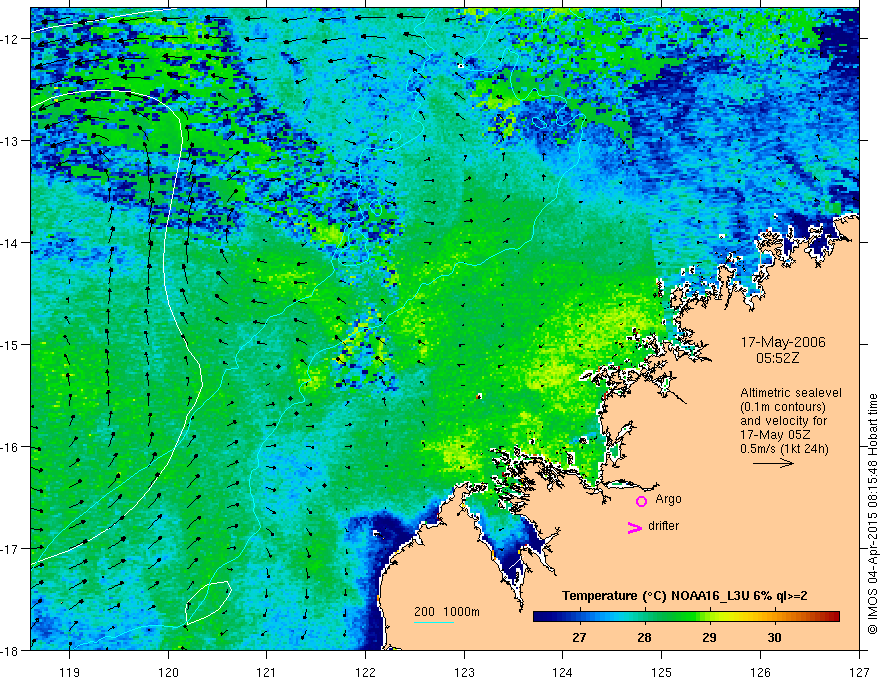The height and width of the screenshot is (680, 880).
Task: Click the temperature color scale bar
Action: (x=686, y=617)
